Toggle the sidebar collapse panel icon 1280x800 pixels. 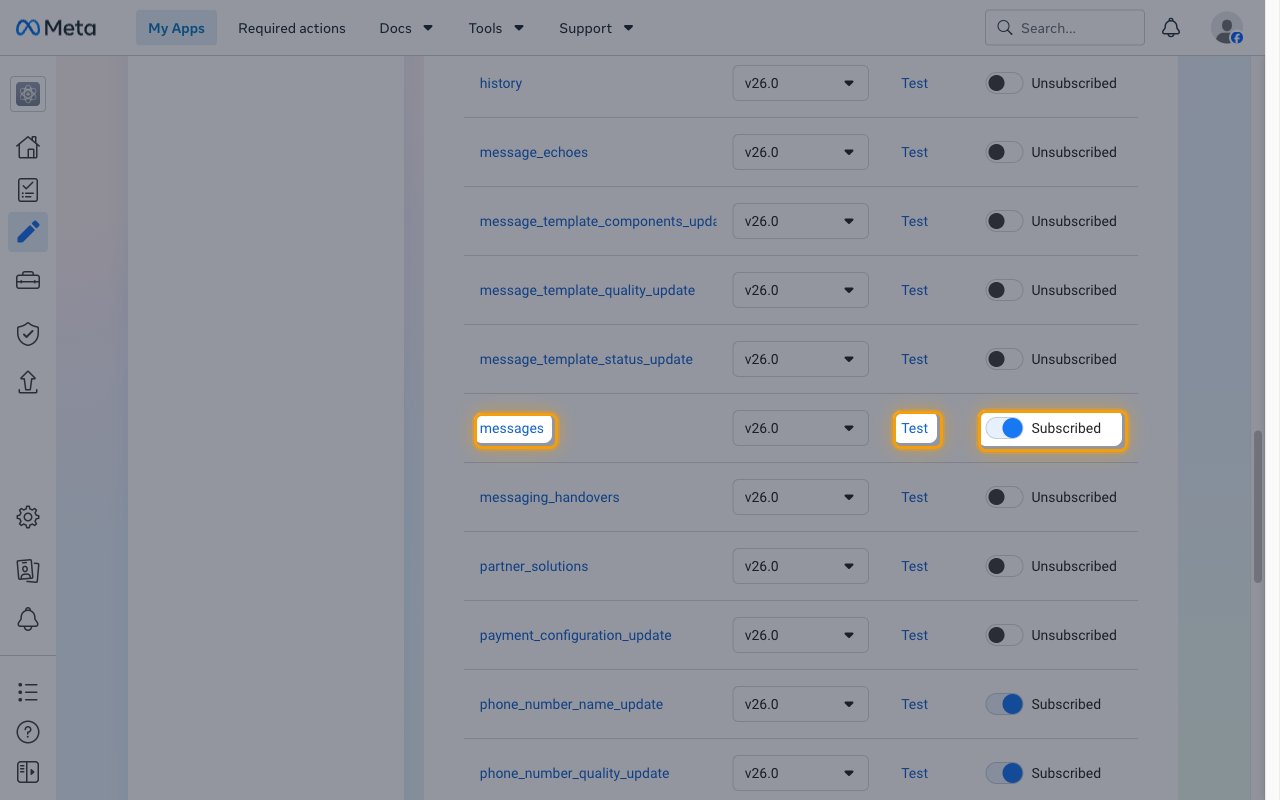[28, 772]
